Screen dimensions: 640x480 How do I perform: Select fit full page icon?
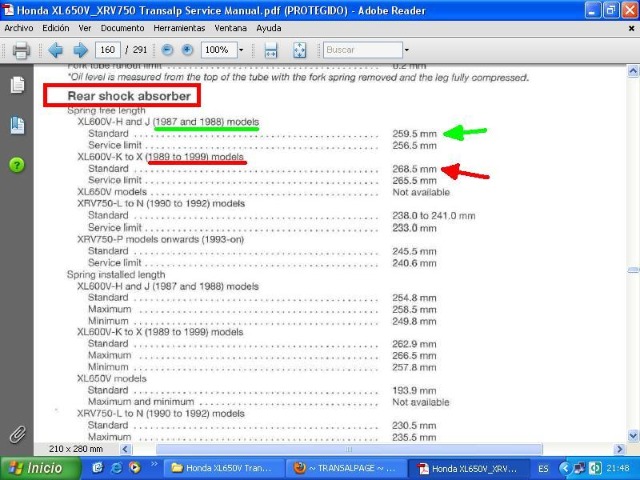point(299,49)
